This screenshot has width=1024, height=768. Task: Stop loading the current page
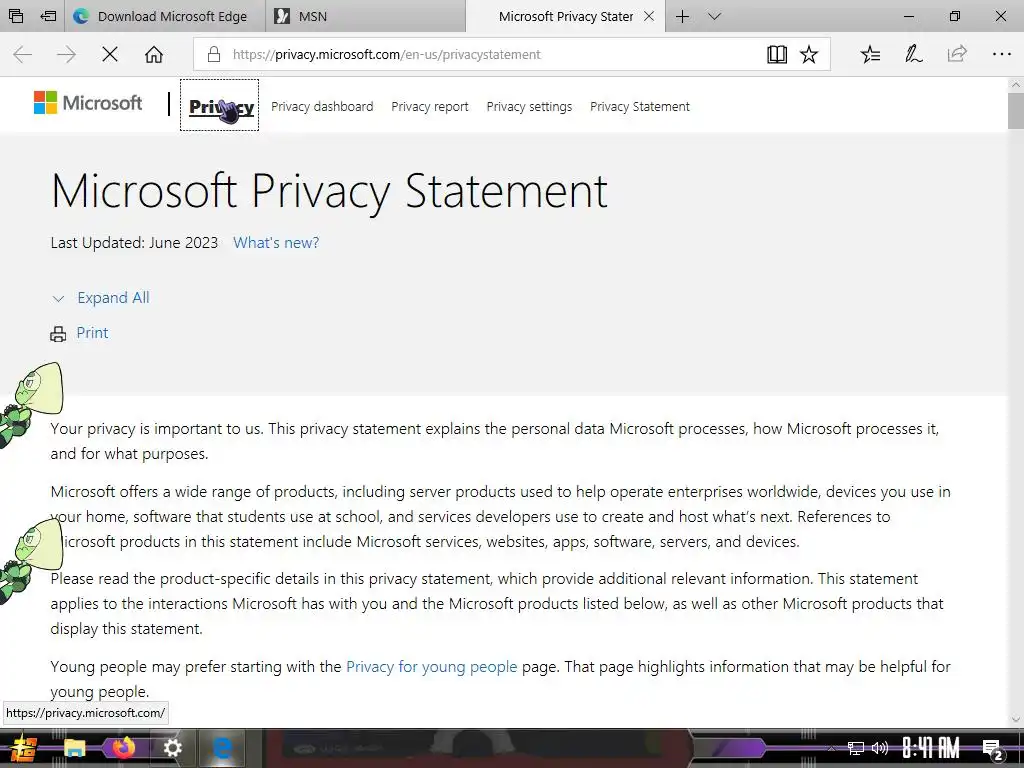click(110, 55)
